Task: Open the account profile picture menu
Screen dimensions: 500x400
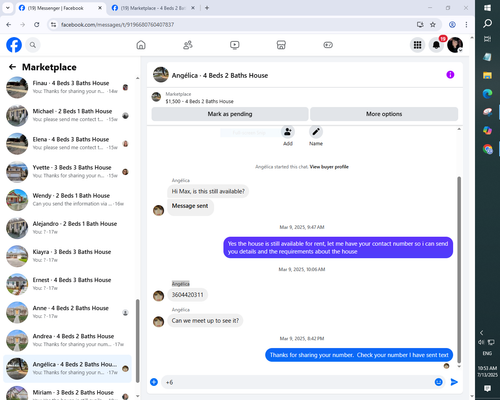Action: [x=455, y=45]
